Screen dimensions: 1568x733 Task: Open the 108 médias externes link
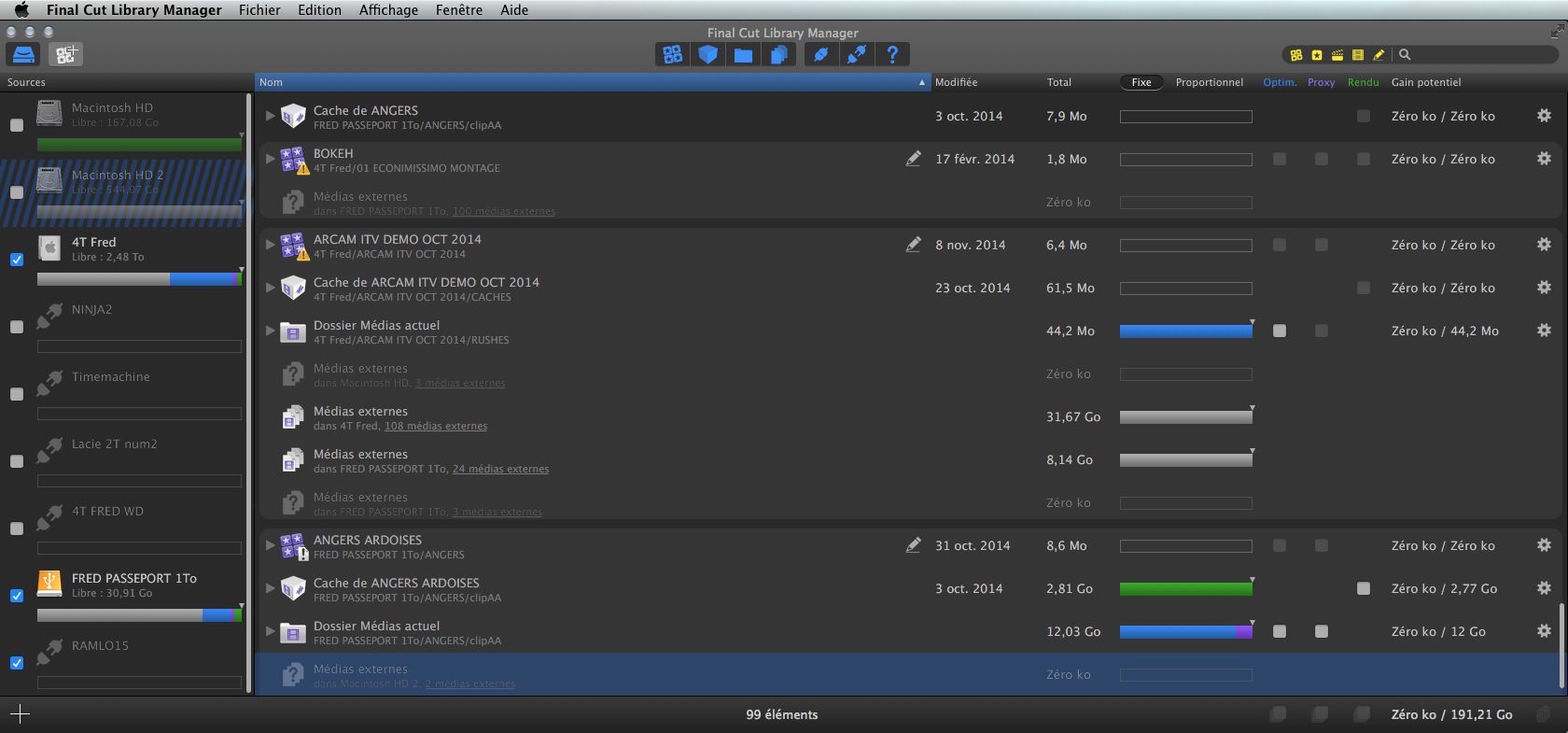pos(436,427)
